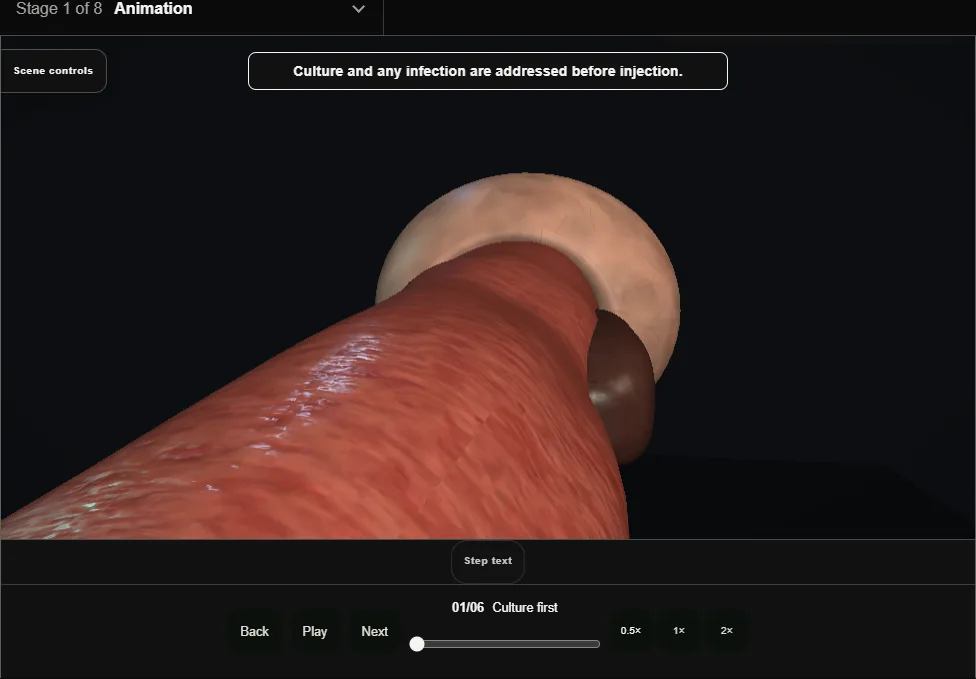Go to previous step with Back
The image size is (976, 679).
(x=255, y=632)
